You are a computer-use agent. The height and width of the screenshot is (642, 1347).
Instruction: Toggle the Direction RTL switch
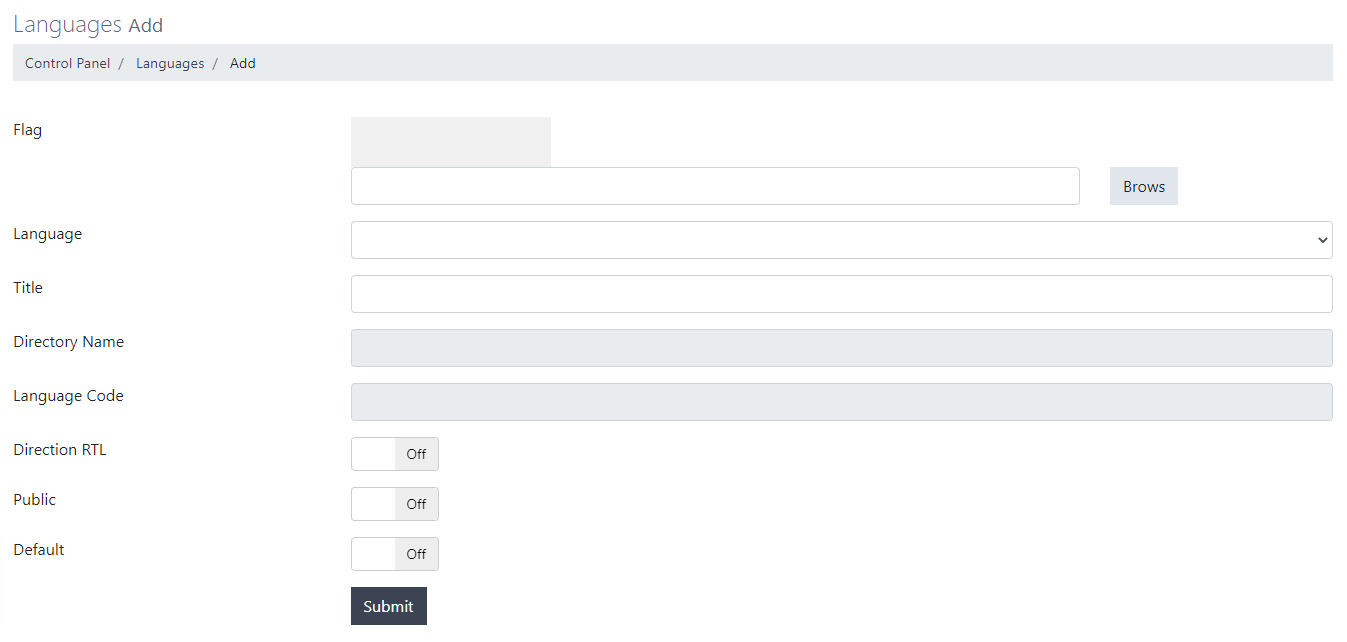[x=394, y=454]
